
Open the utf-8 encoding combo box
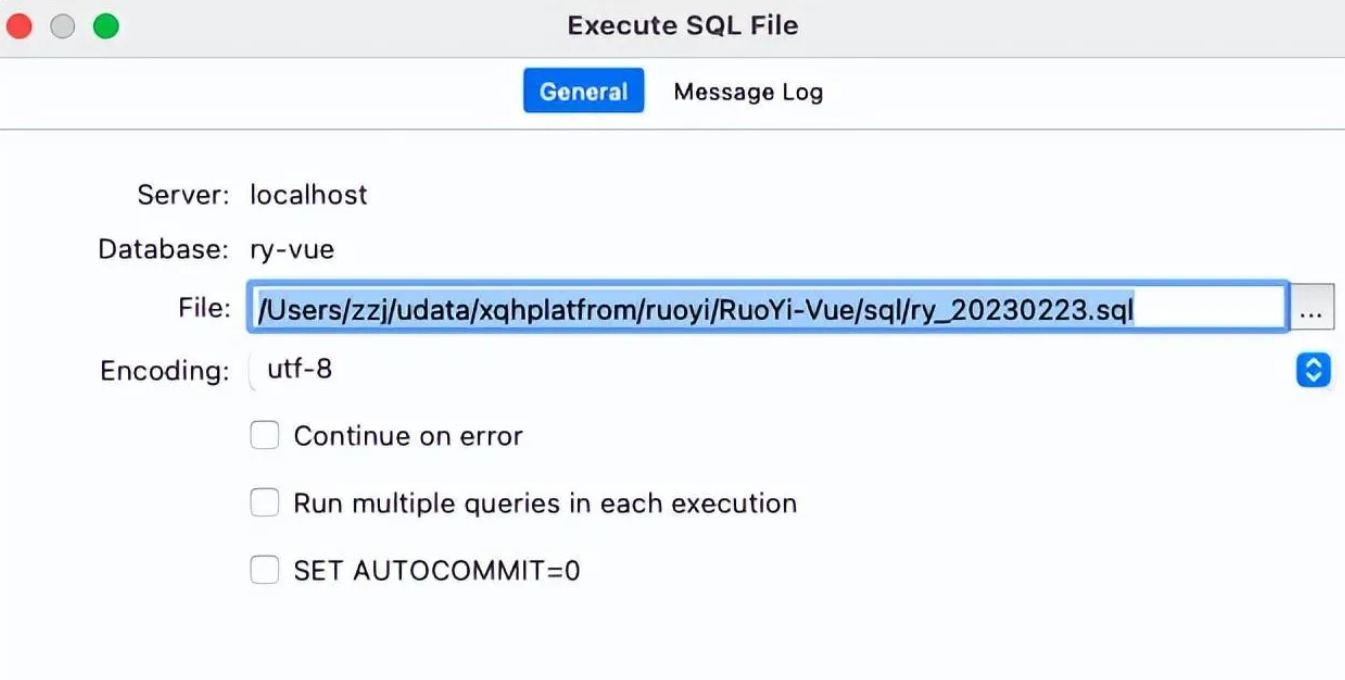point(790,370)
